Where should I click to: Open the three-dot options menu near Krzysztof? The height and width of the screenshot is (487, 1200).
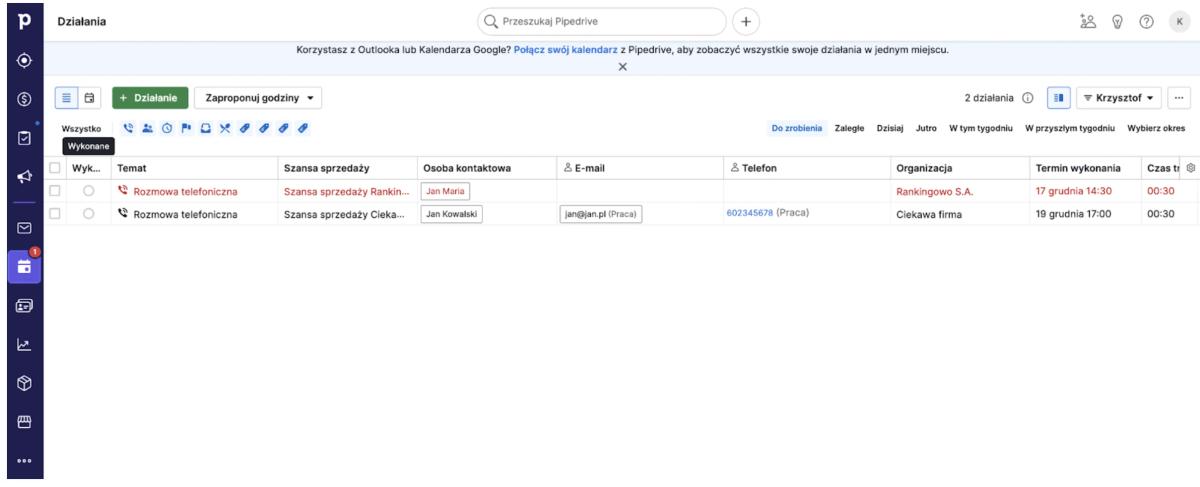click(1180, 98)
